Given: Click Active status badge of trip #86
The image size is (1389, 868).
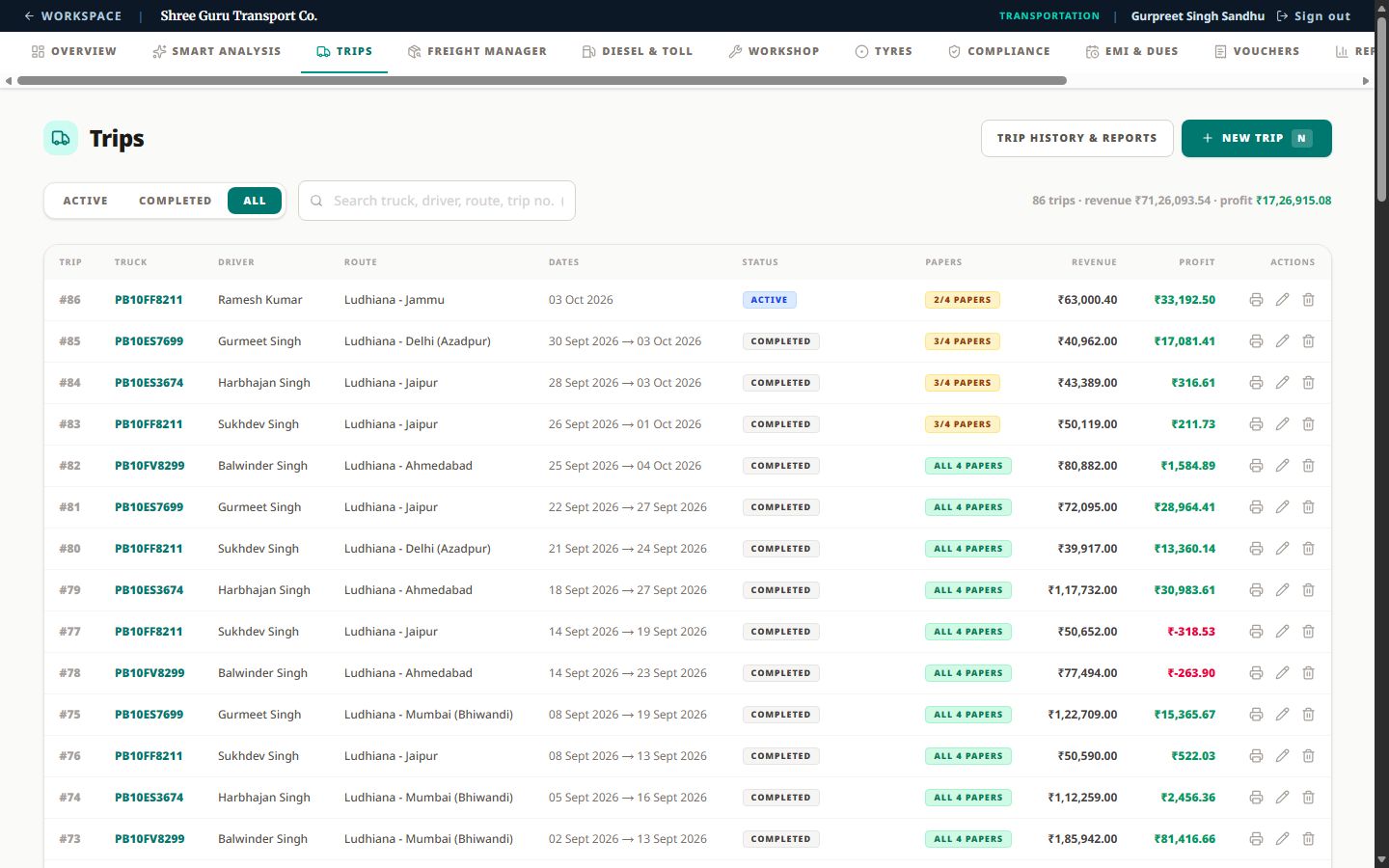Looking at the screenshot, I should 769,300.
